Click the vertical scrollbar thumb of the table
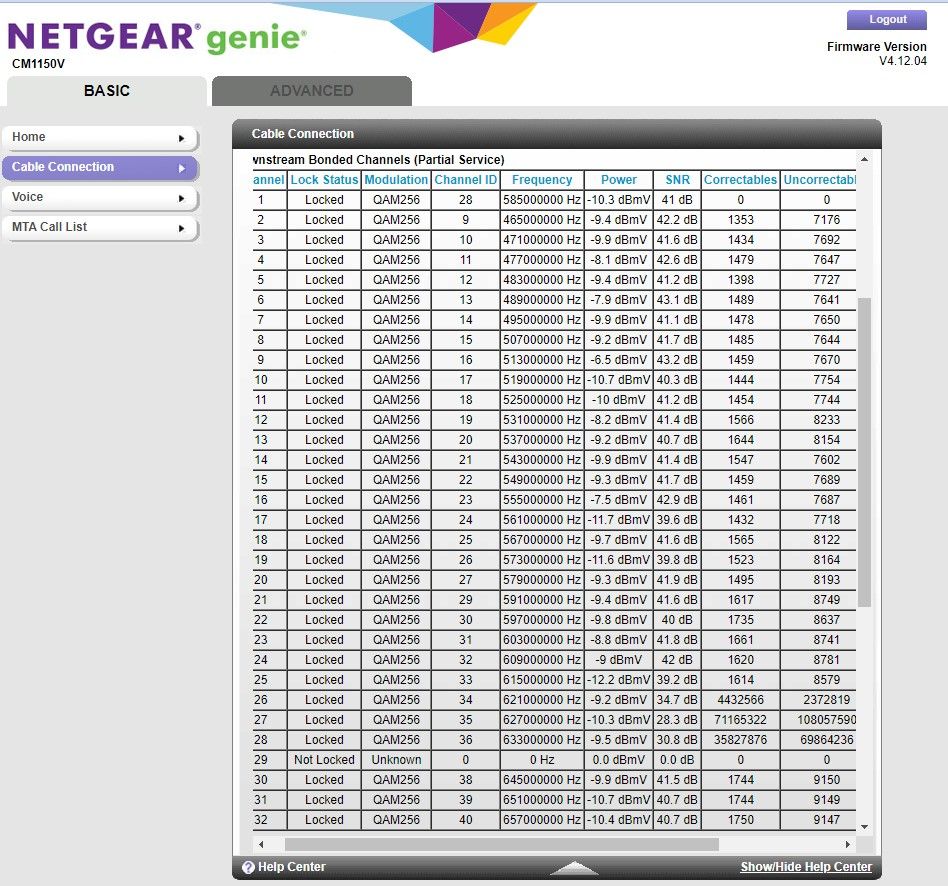The height and width of the screenshot is (886, 948). pos(864,450)
